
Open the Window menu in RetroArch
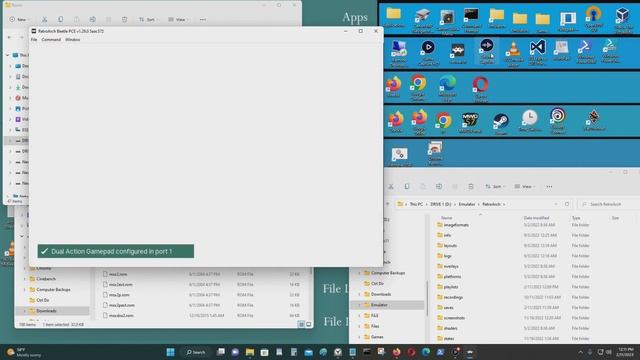[x=73, y=40]
